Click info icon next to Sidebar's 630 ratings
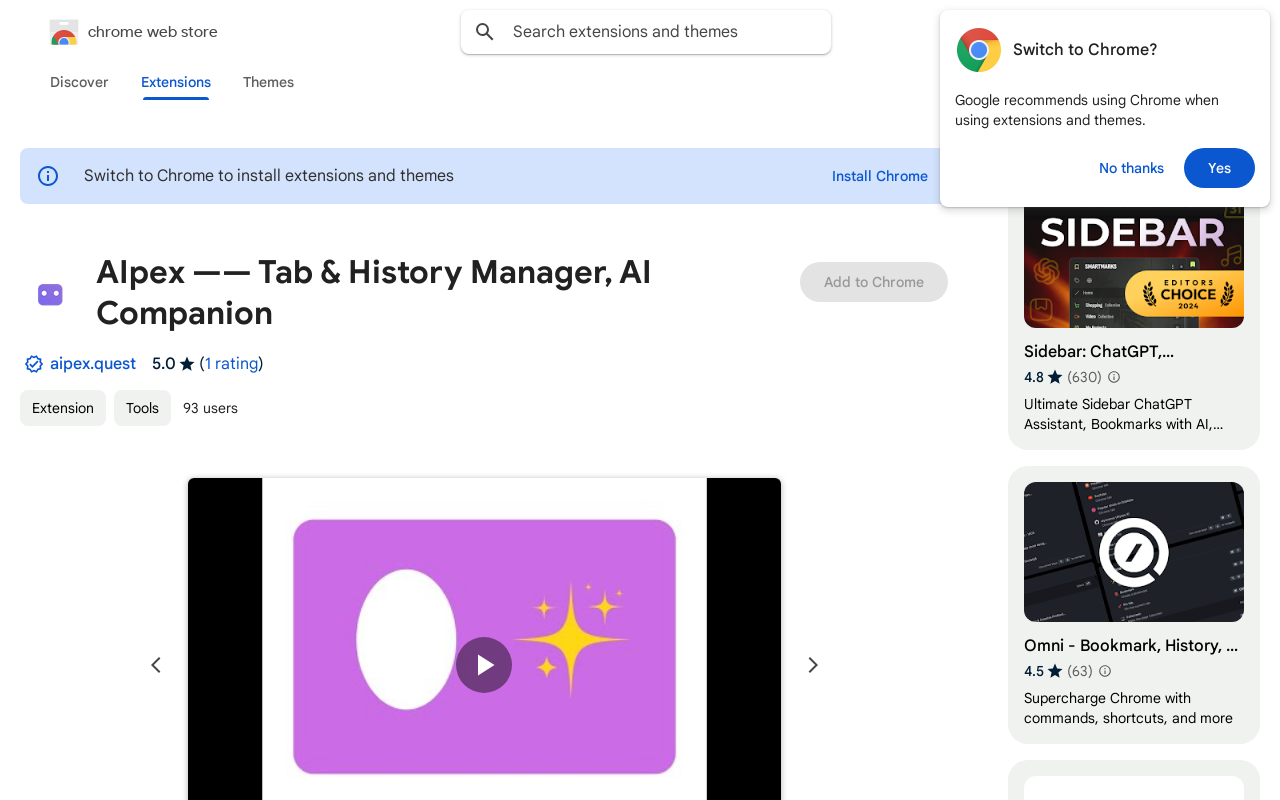Image resolution: width=1280 pixels, height=800 pixels. [x=1114, y=377]
